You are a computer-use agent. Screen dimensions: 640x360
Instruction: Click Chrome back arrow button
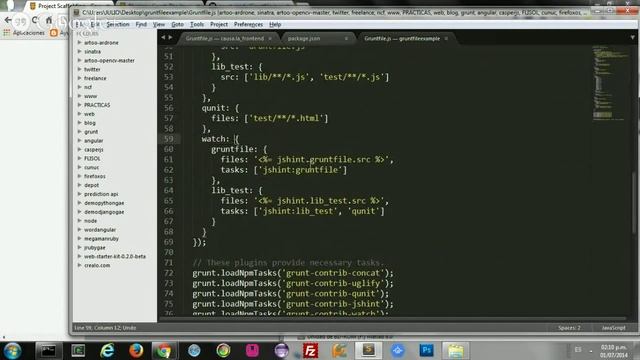8,20
